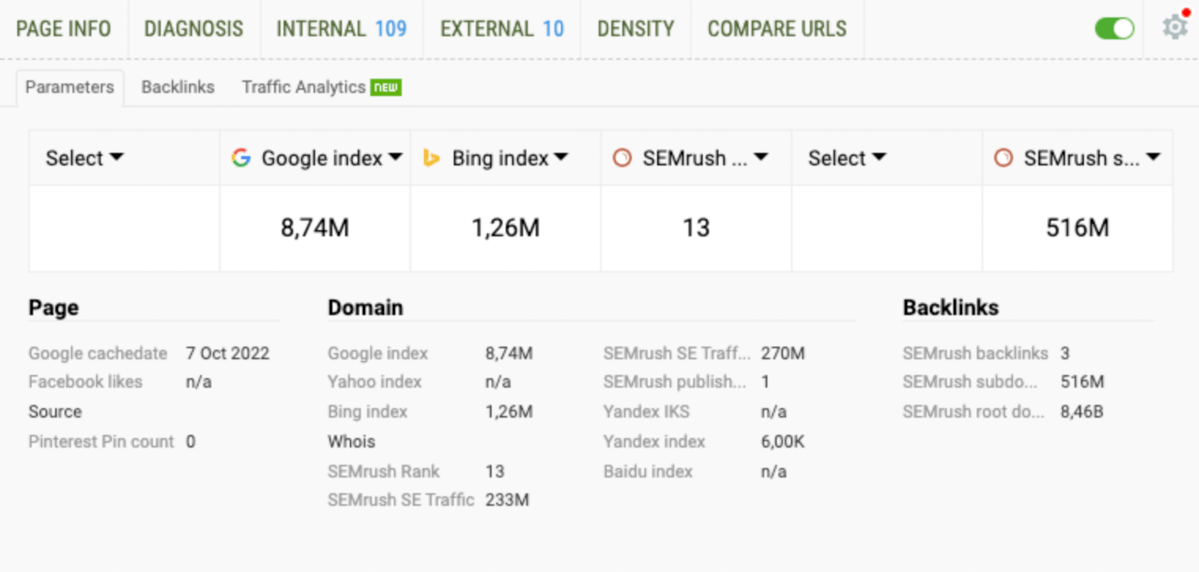Screen dimensions: 1199x572
Task: Click the 'SEMrush root do...' value 8,46B
Action: coord(1082,411)
